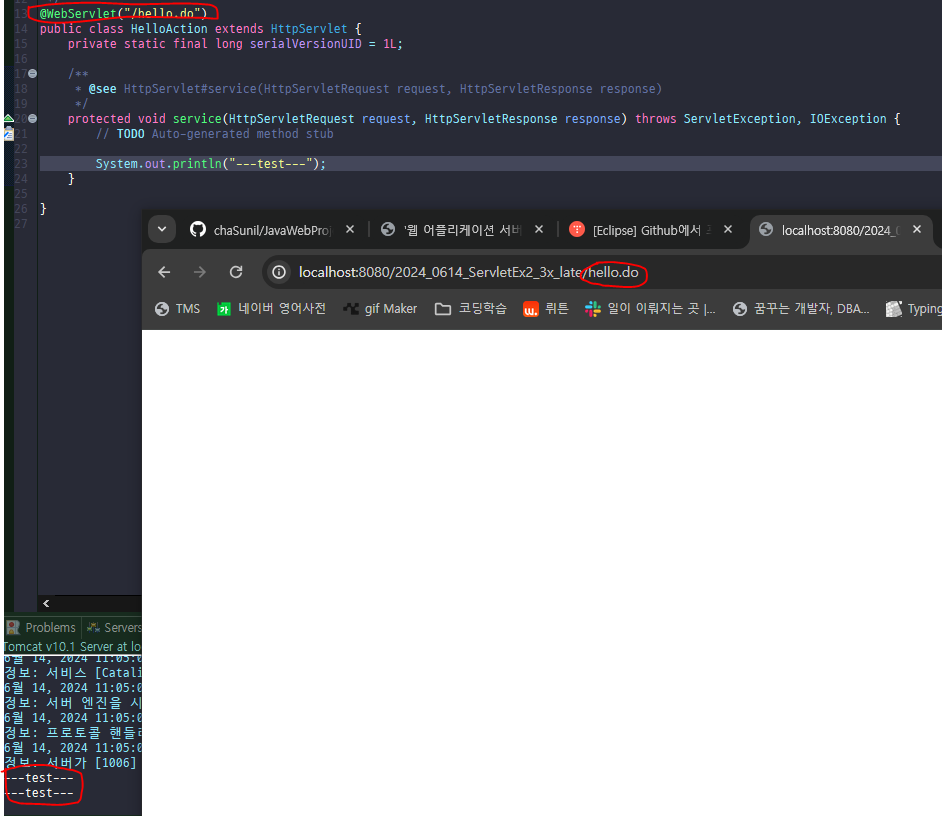Switch to the chaSunil/JavaWebProj GitHub tab
942x816 pixels.
[x=272, y=230]
